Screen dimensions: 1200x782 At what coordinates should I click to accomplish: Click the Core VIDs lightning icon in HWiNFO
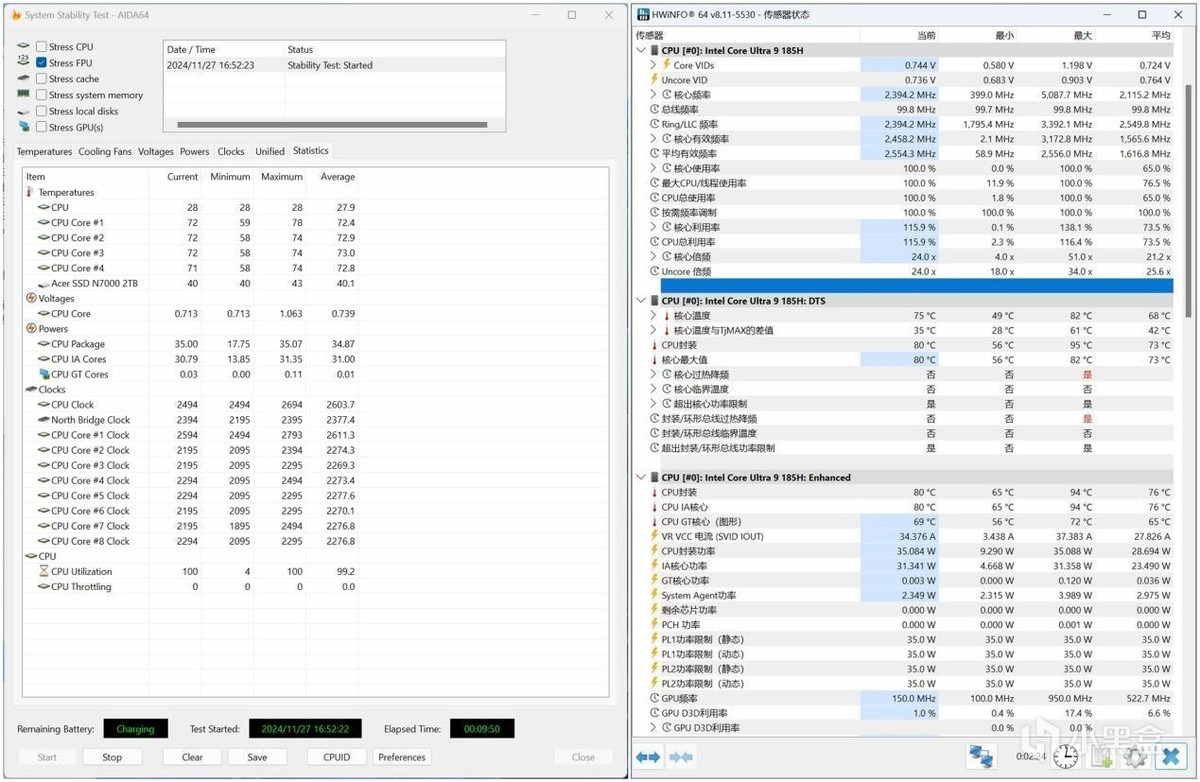tap(666, 65)
